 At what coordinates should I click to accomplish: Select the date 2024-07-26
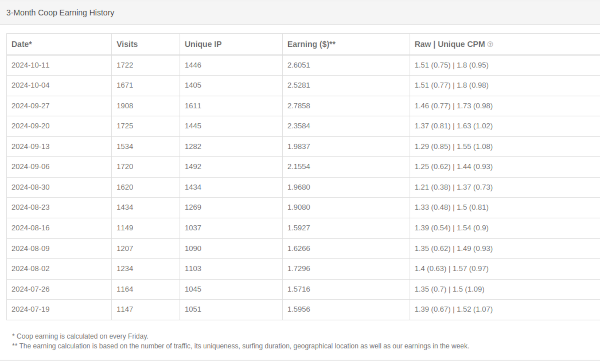coord(31,289)
